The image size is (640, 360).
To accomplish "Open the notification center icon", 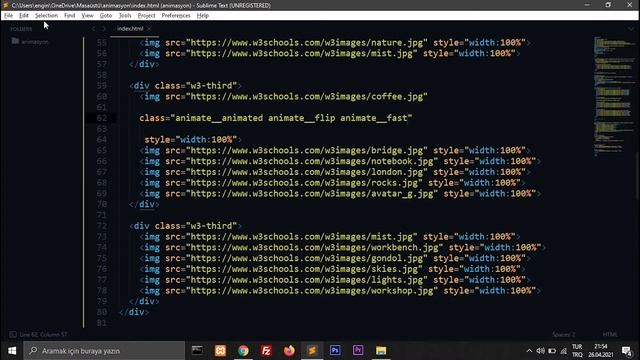I will (x=627, y=351).
